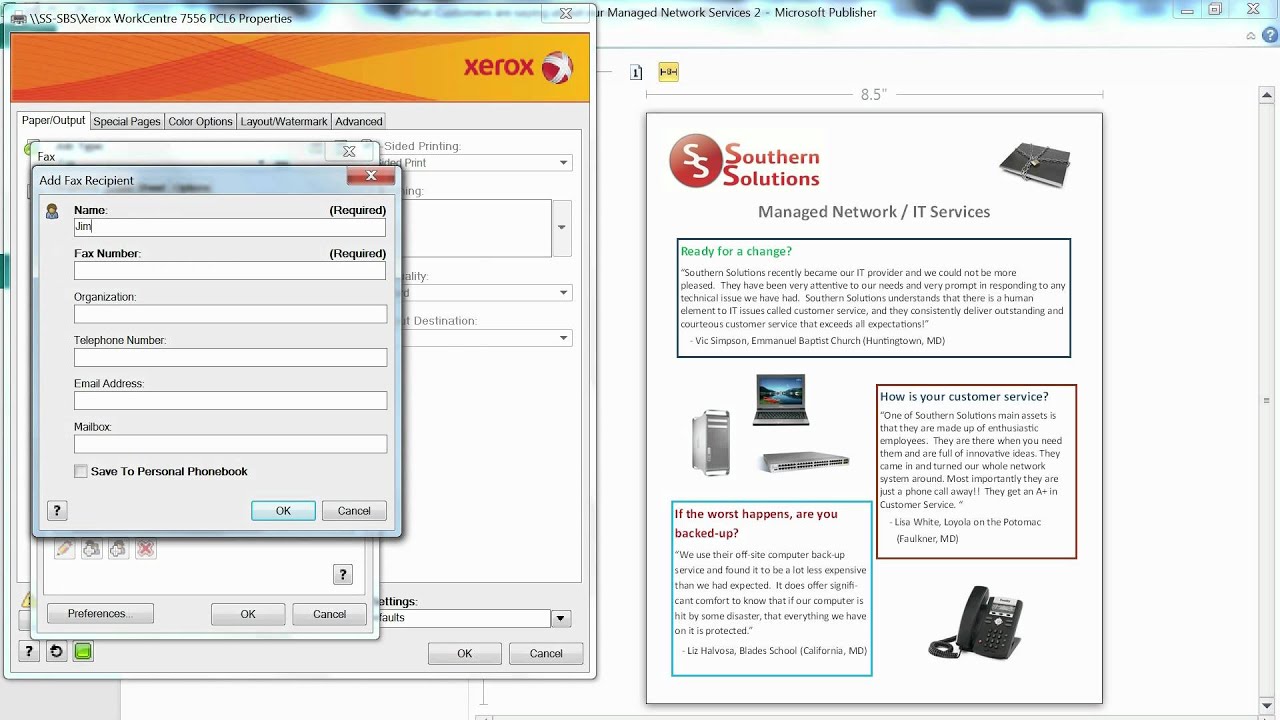Image resolution: width=1280 pixels, height=720 pixels.
Task: Click 'Managed Network / IT Services' title
Action: click(874, 212)
